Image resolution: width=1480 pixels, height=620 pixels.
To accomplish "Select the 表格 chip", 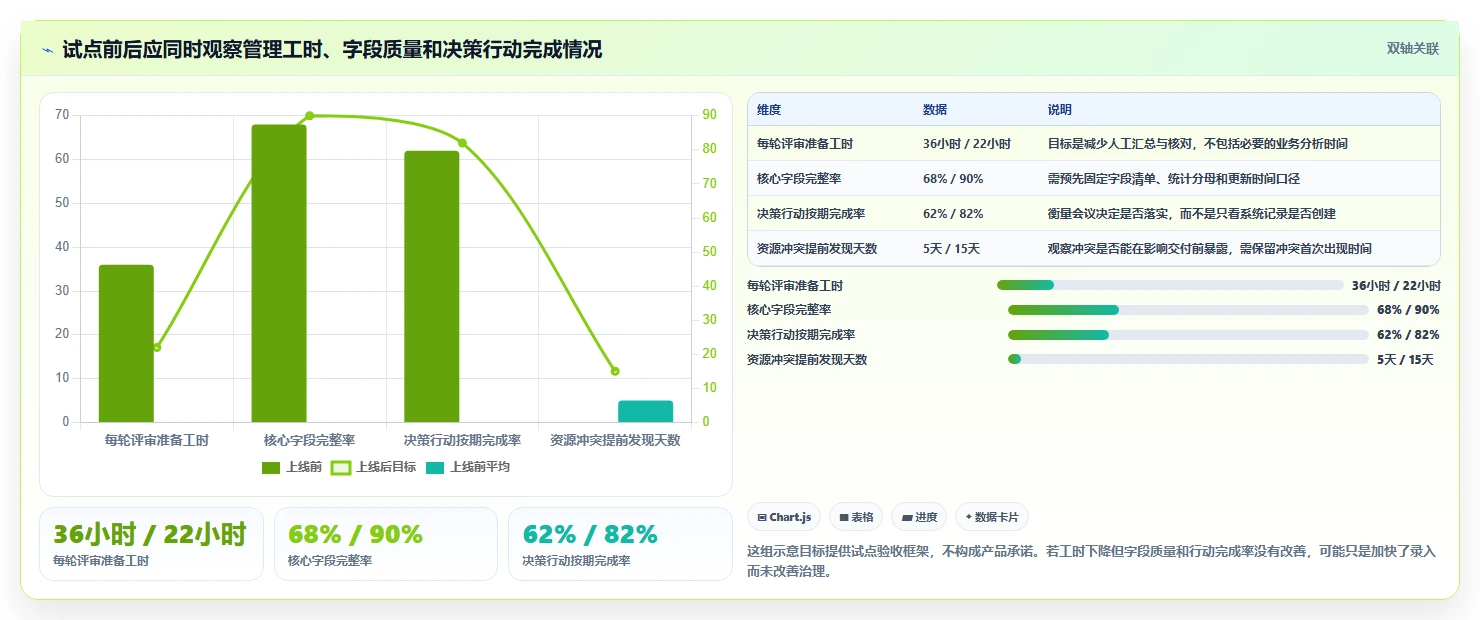I will (x=856, y=517).
